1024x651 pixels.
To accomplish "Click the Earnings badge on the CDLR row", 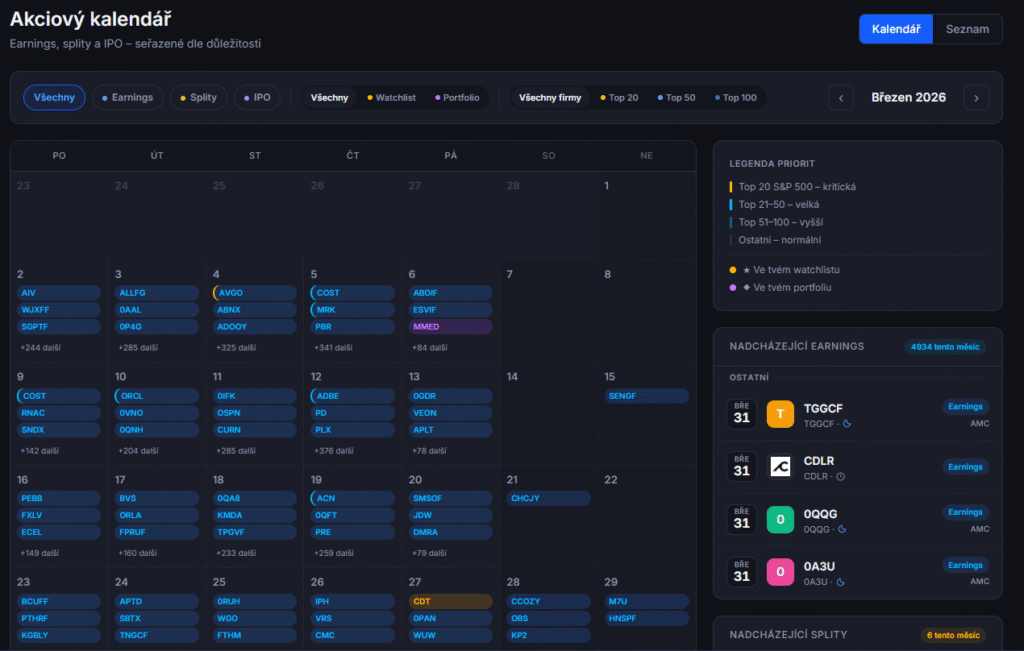I will tap(965, 467).
